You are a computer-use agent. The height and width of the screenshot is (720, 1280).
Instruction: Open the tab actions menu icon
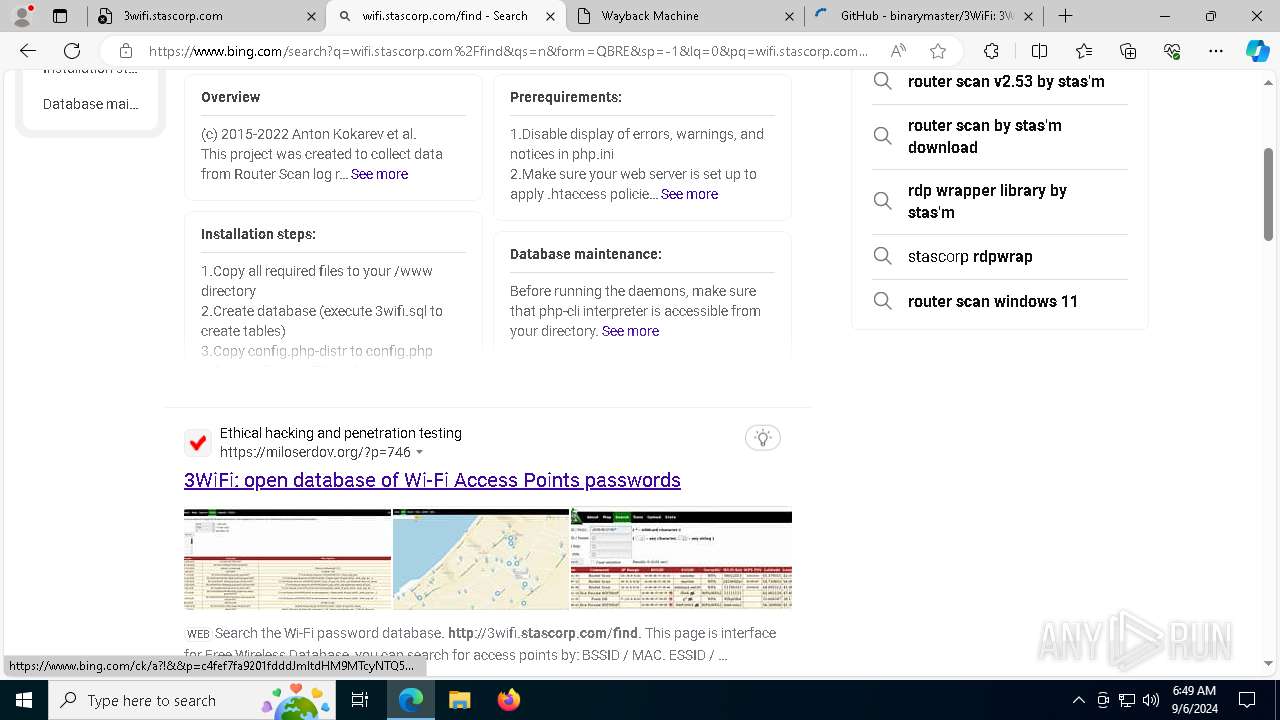pyautogui.click(x=60, y=16)
